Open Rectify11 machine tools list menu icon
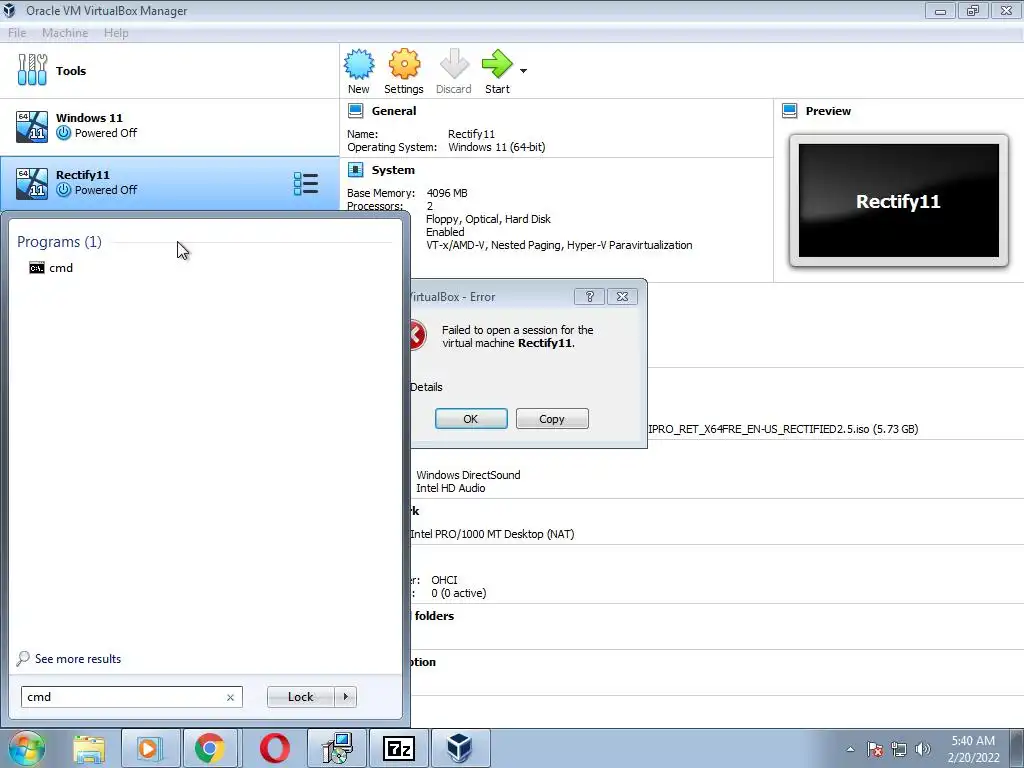Viewport: 1024px width, 768px height. click(306, 184)
